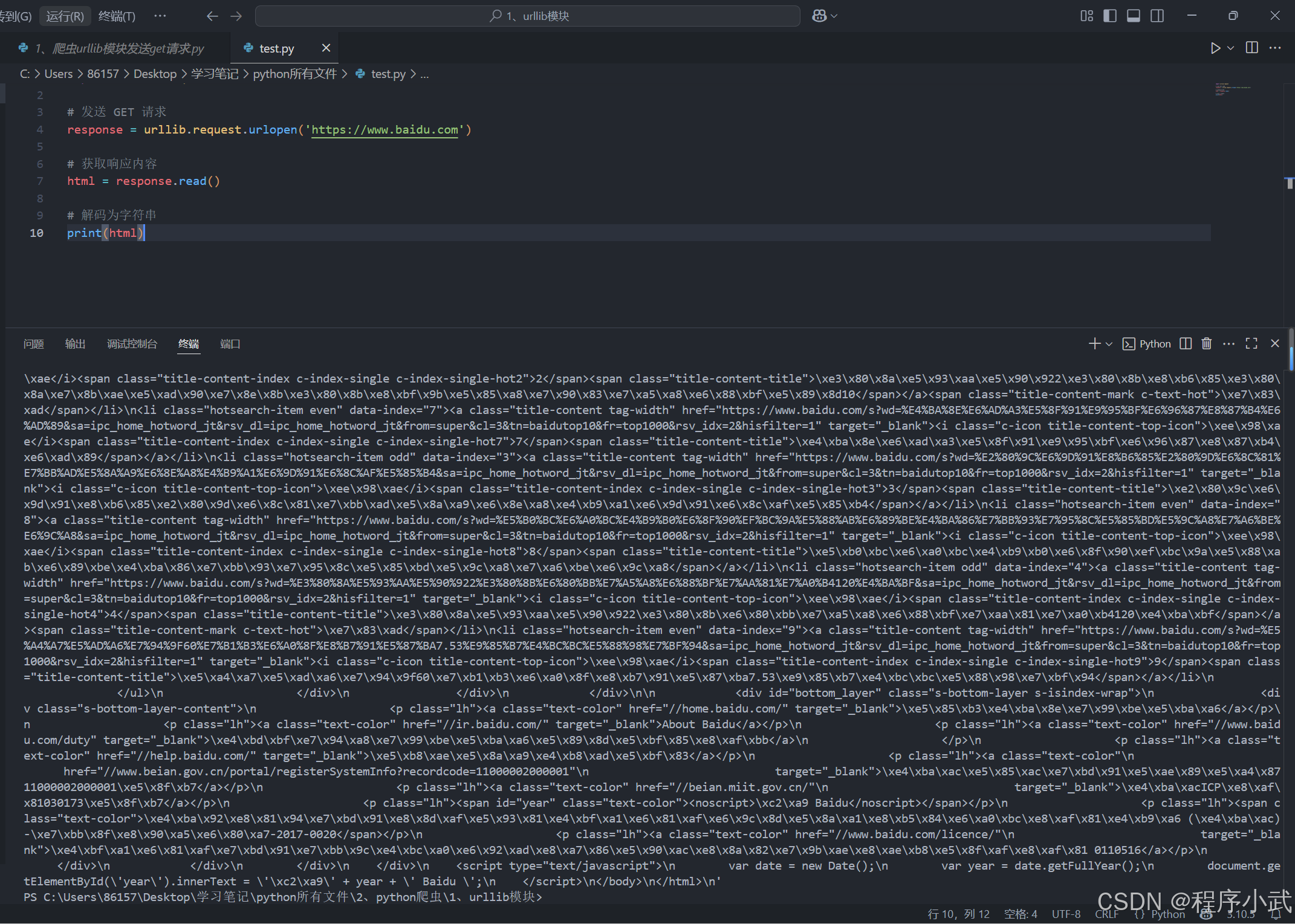
Task: Click the 学习笔记 breadcrumb
Action: point(215,74)
